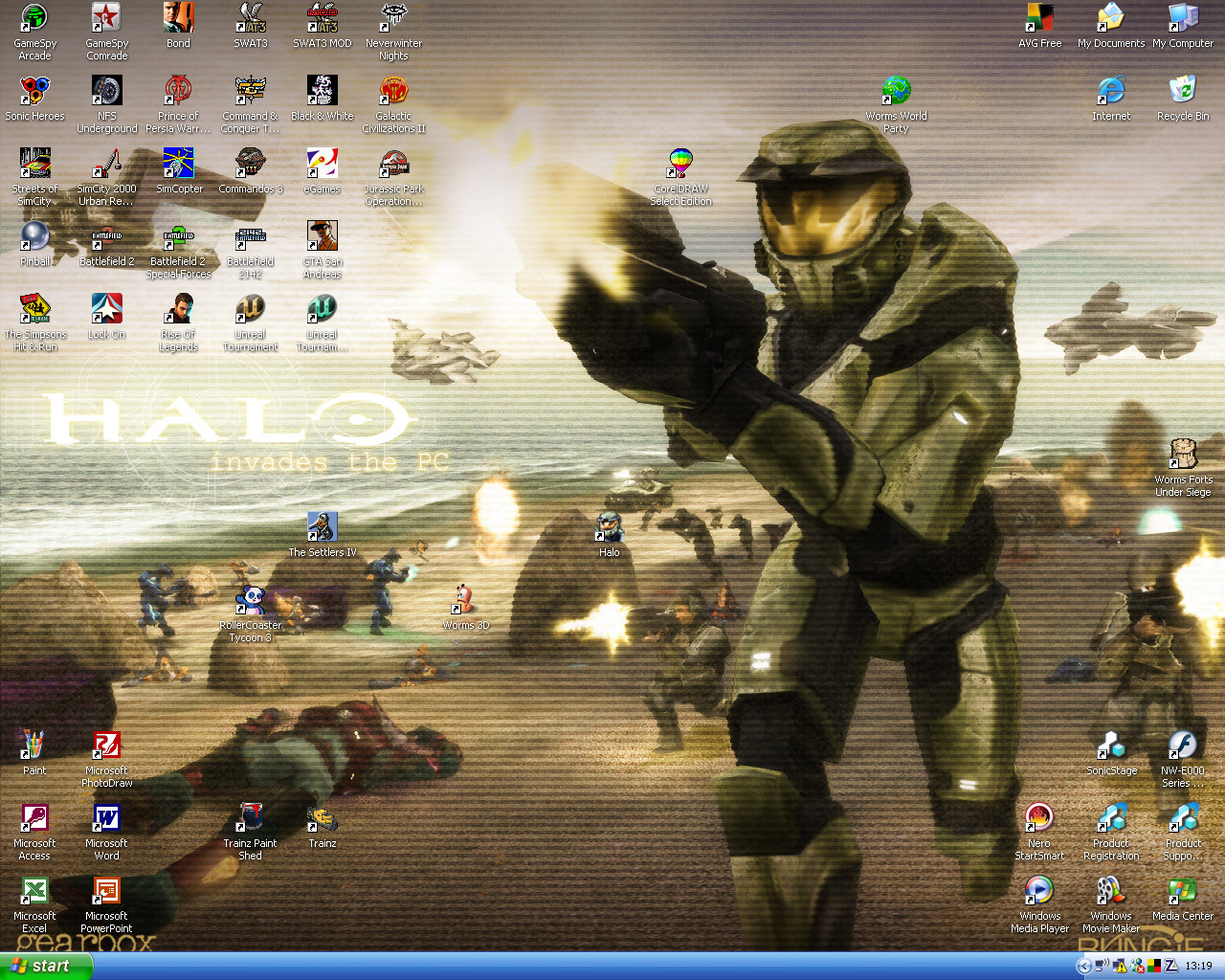Click the Lock On game icon
The image size is (1225, 980).
[106, 317]
